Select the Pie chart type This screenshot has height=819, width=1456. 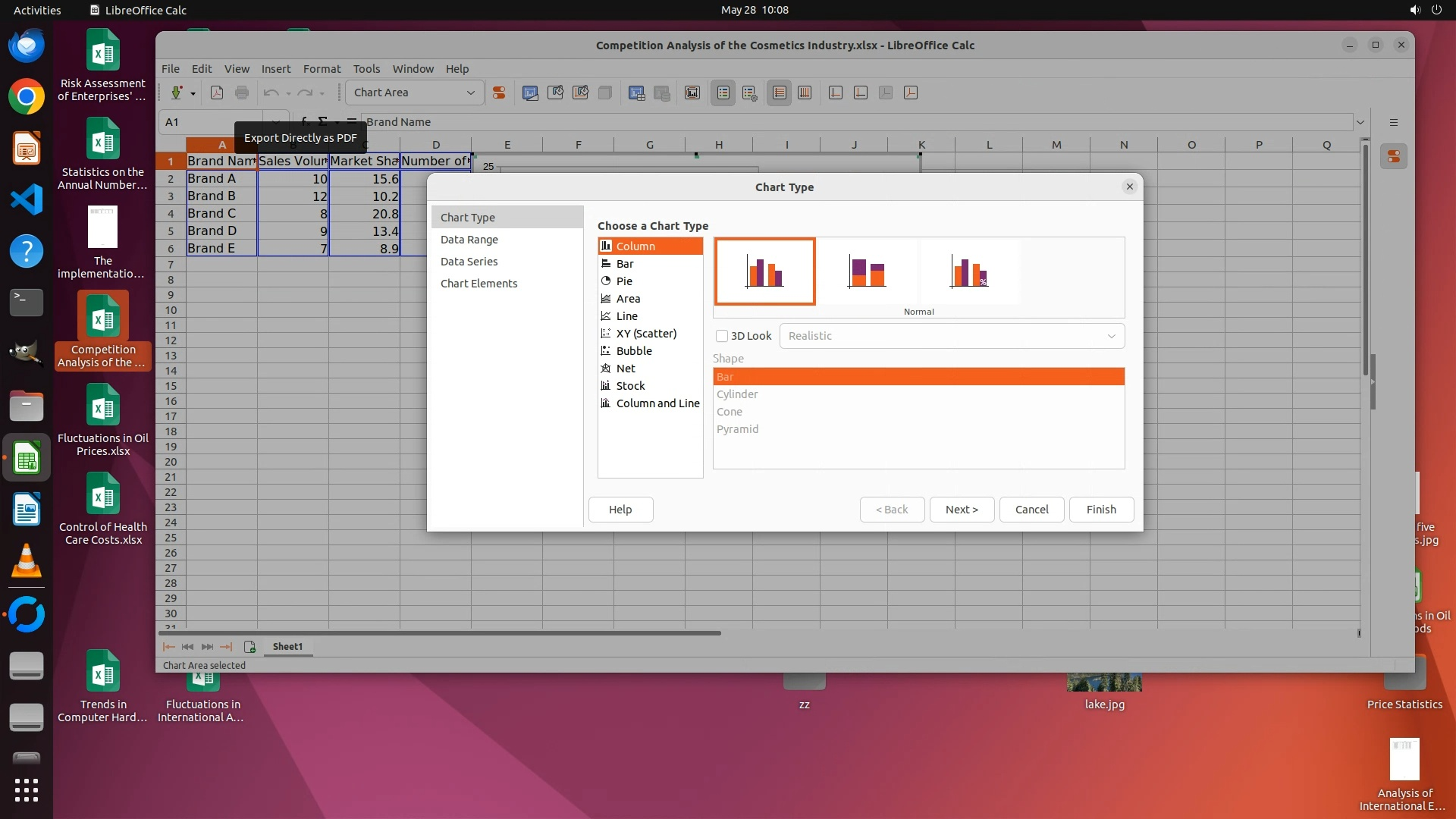pos(623,281)
